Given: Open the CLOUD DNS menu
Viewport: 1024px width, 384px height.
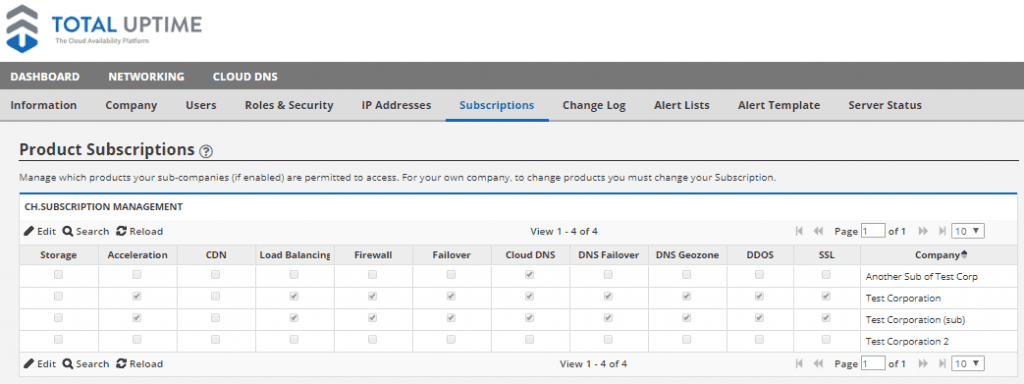Looking at the screenshot, I should tap(245, 77).
